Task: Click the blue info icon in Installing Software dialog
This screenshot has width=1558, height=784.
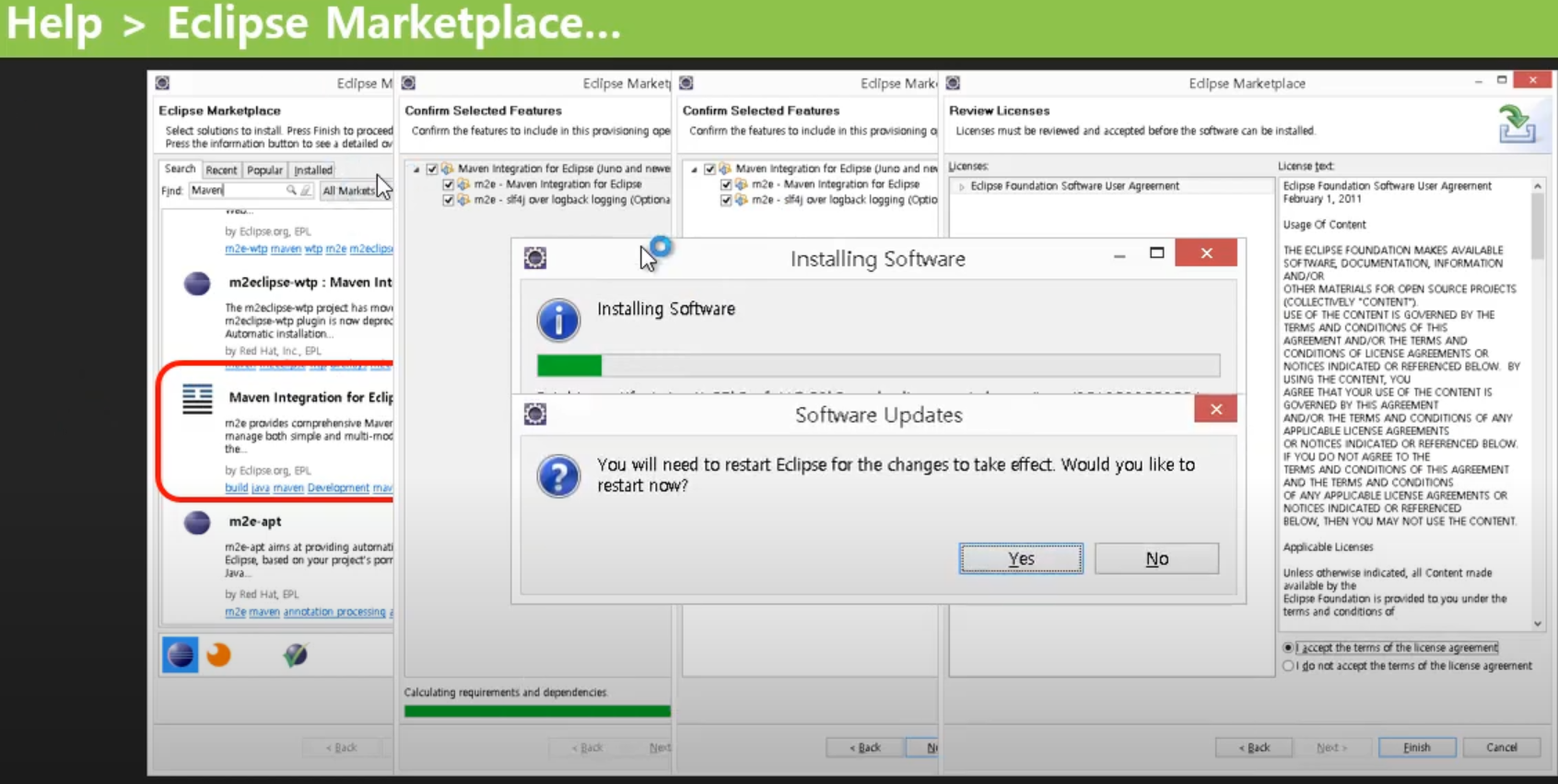Action: (558, 320)
